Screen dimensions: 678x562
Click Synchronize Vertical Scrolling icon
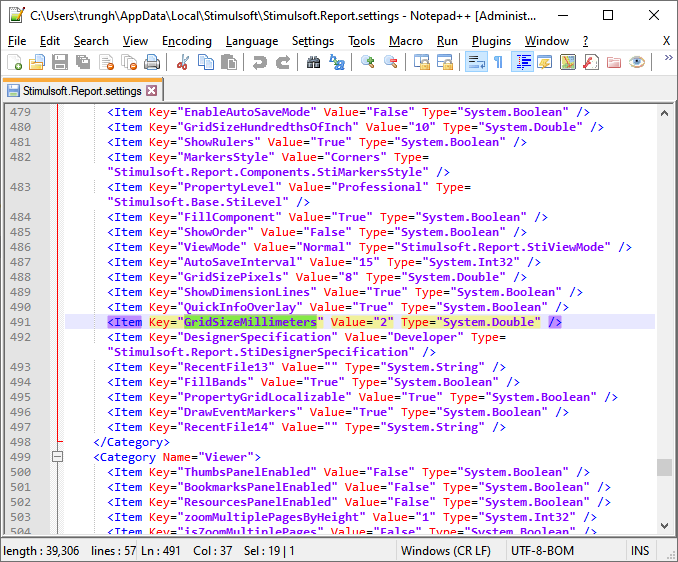422,62
